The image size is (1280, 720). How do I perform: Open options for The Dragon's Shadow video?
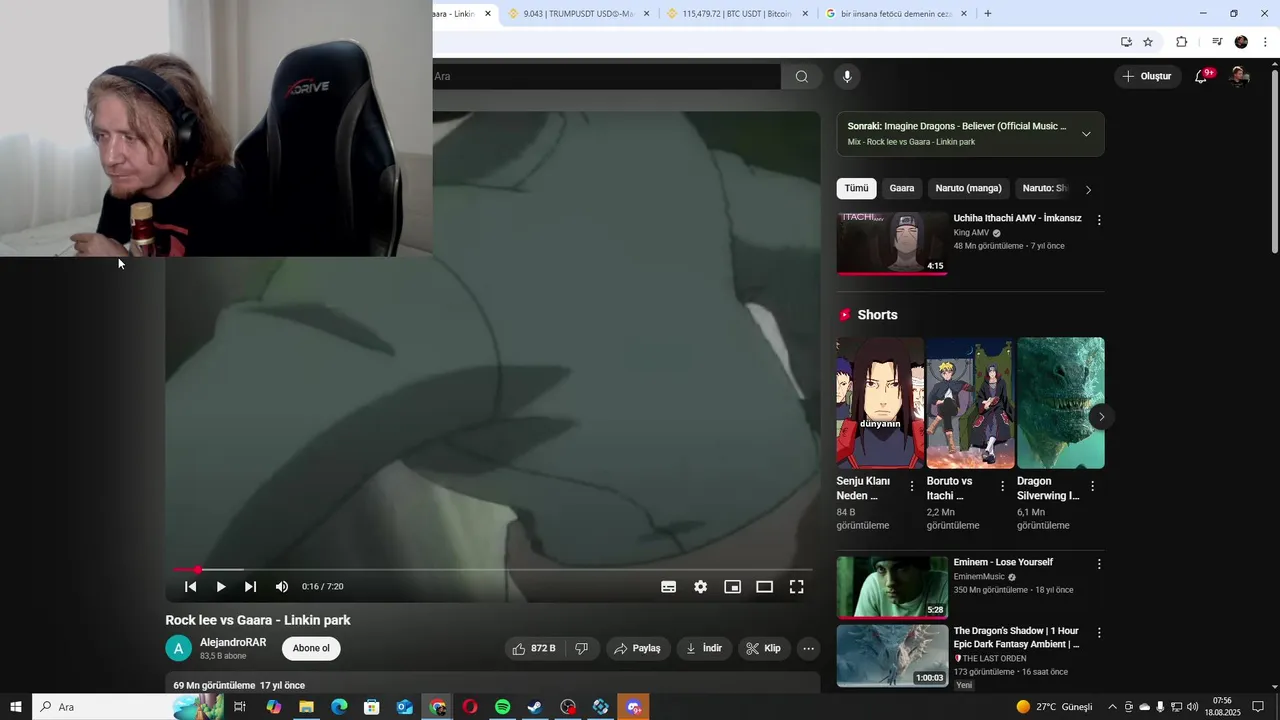click(1099, 633)
